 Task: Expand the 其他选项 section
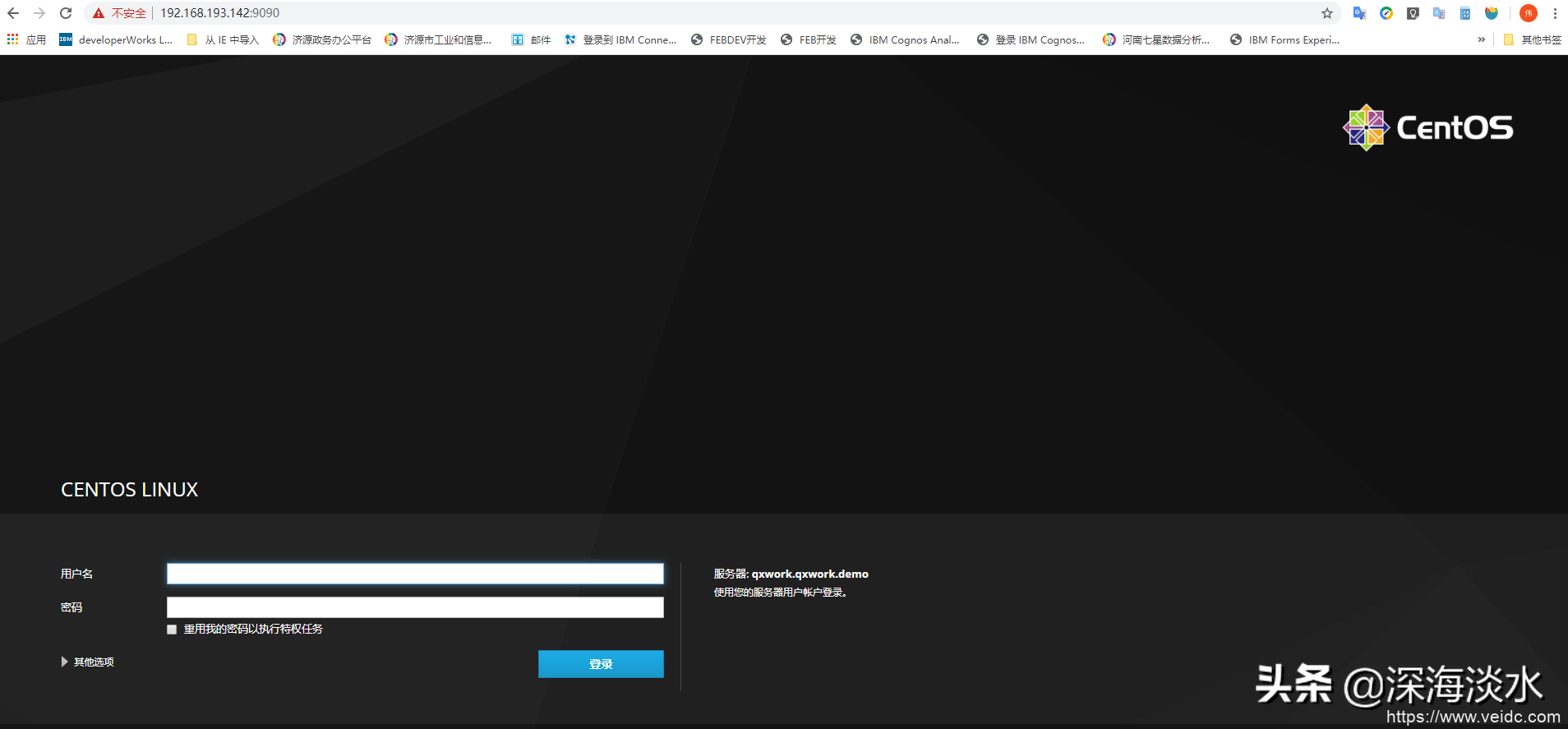pos(88,662)
